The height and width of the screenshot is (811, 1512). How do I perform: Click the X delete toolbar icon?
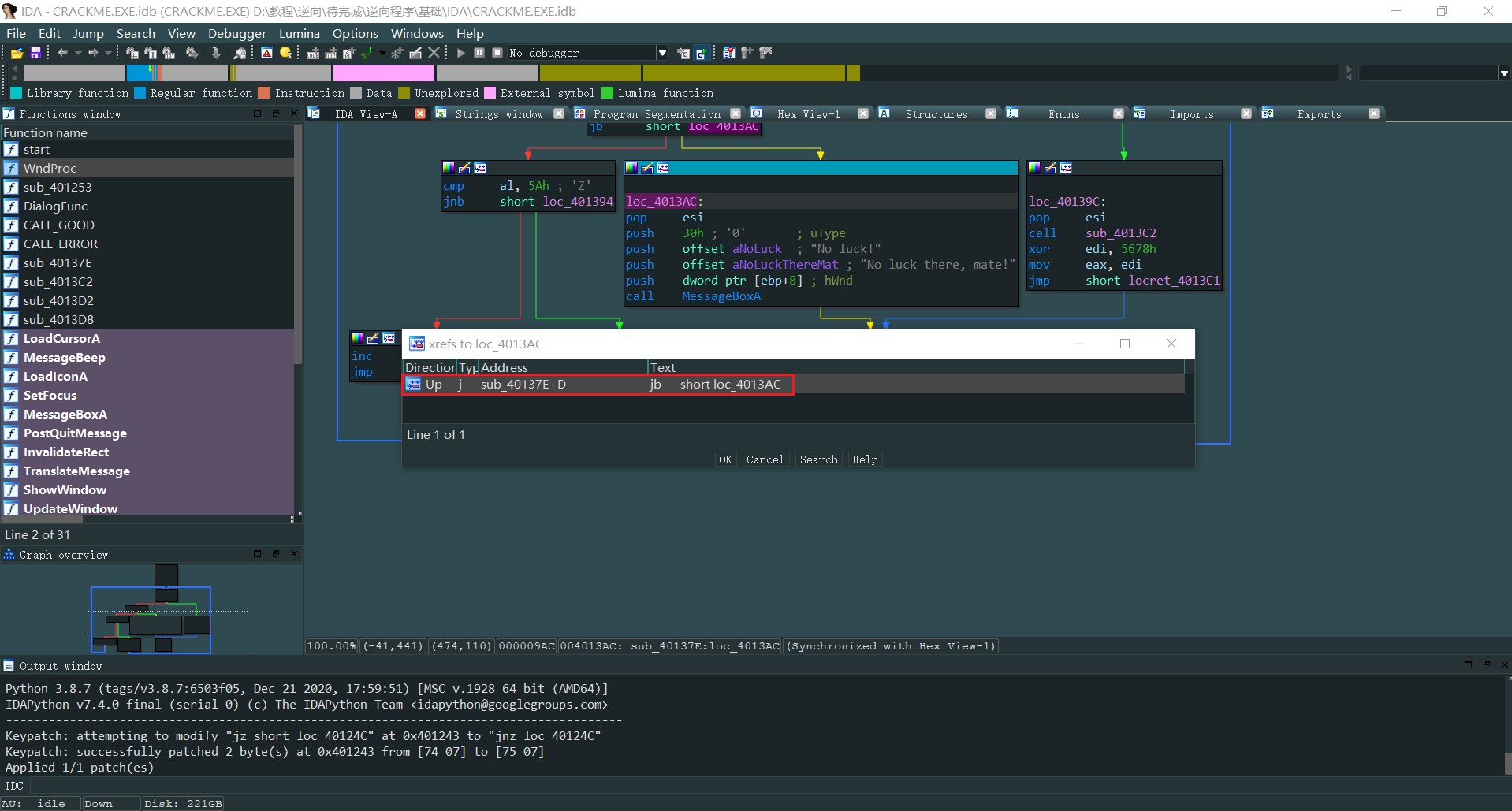coord(434,53)
